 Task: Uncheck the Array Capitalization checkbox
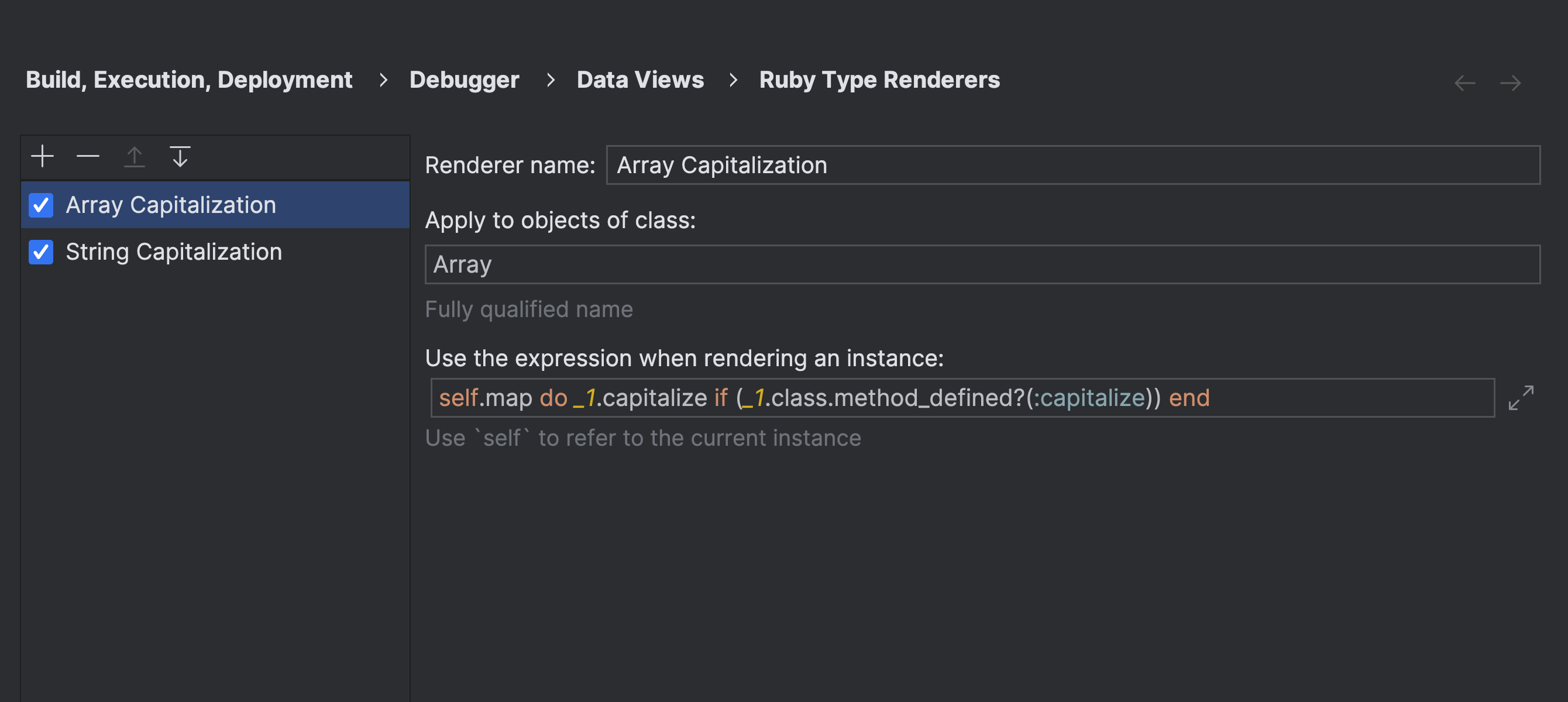click(x=41, y=205)
